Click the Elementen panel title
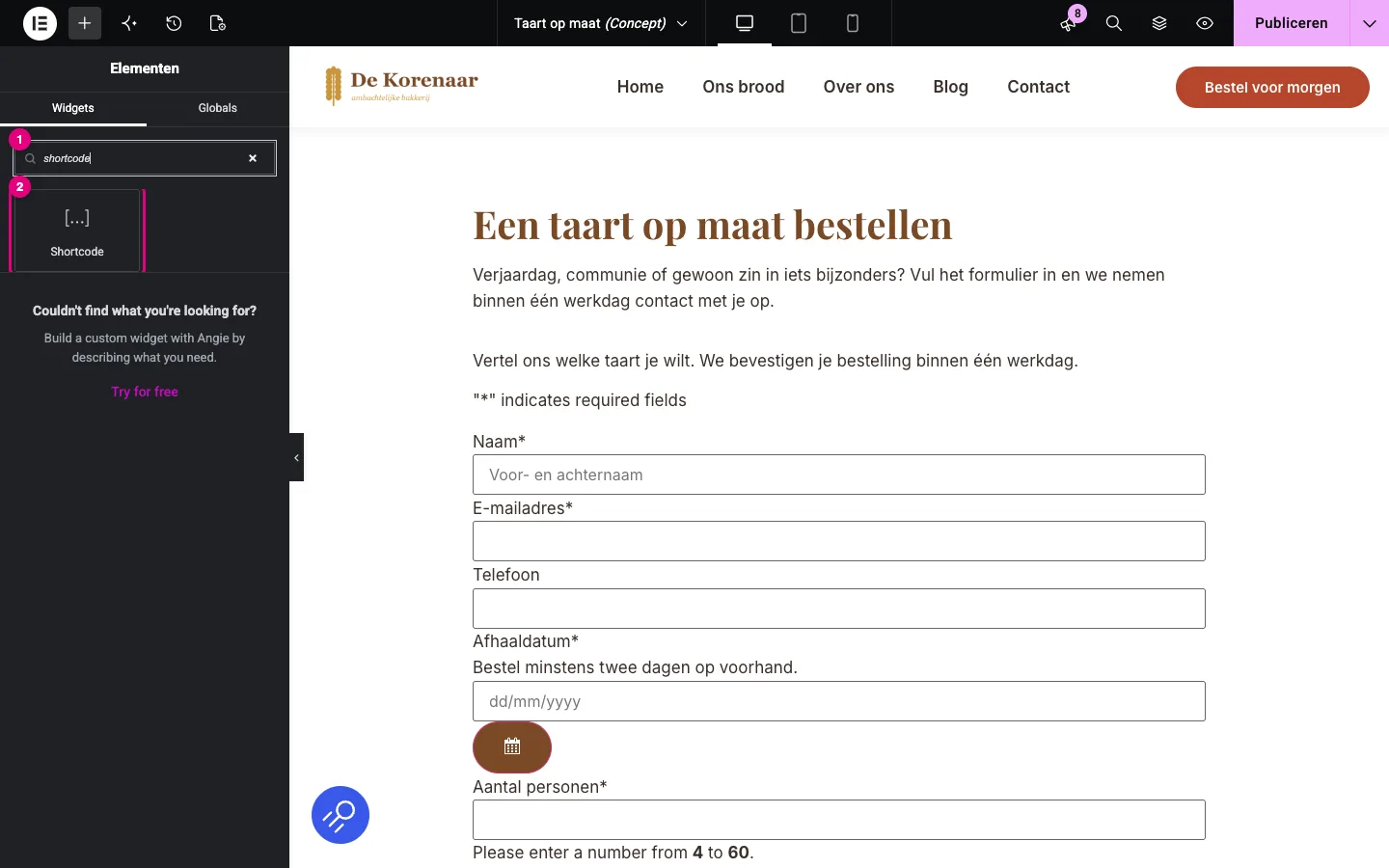Image resolution: width=1389 pixels, height=868 pixels. pyautogui.click(x=145, y=68)
